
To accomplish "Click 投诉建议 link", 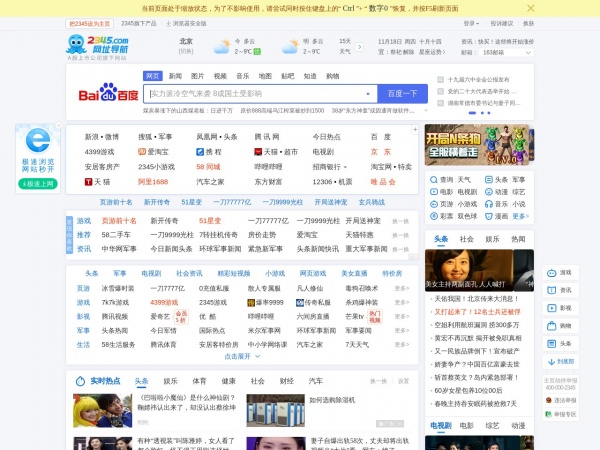I will coord(502,24).
